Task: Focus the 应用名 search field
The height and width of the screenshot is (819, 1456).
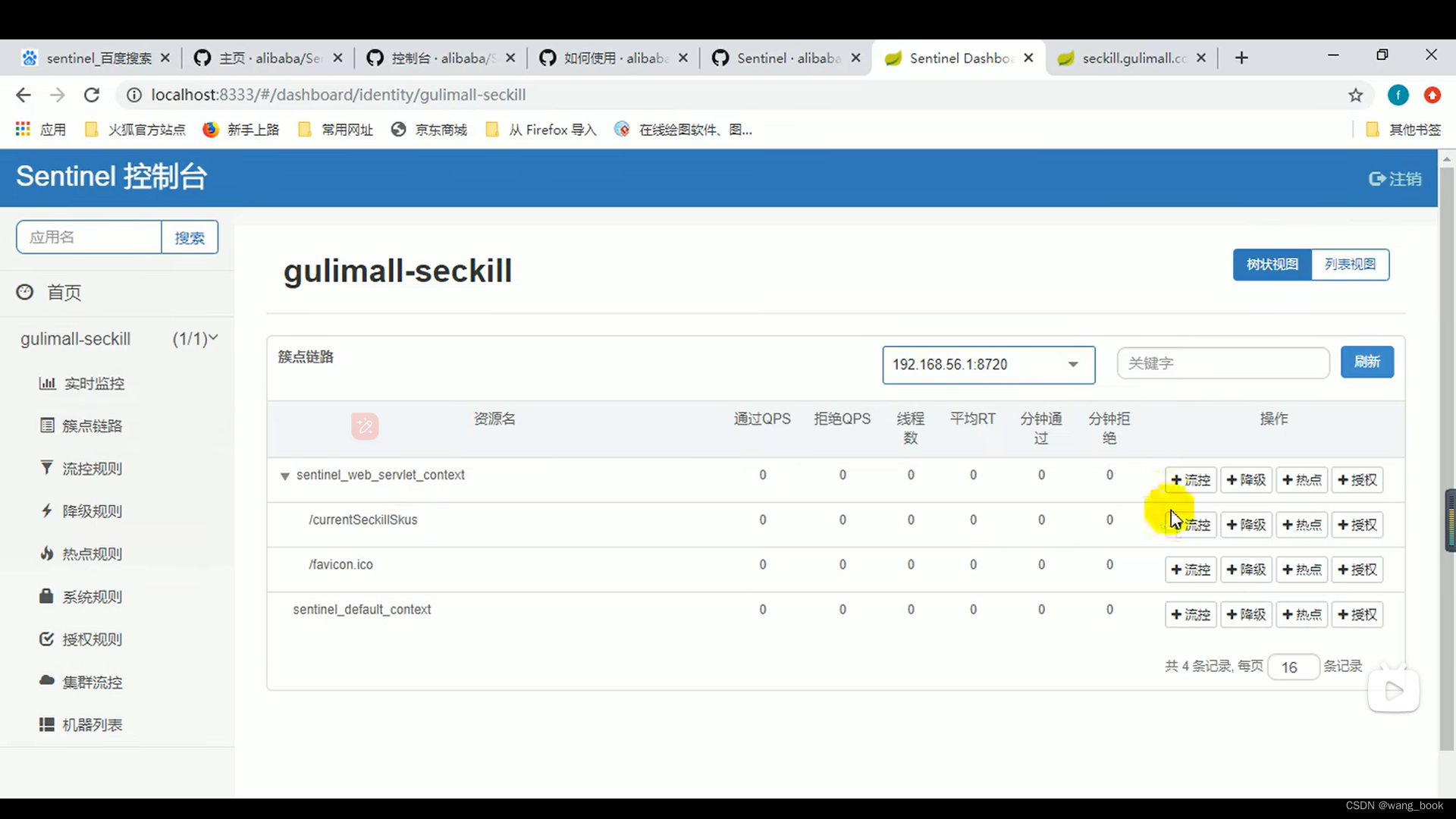Action: (89, 237)
